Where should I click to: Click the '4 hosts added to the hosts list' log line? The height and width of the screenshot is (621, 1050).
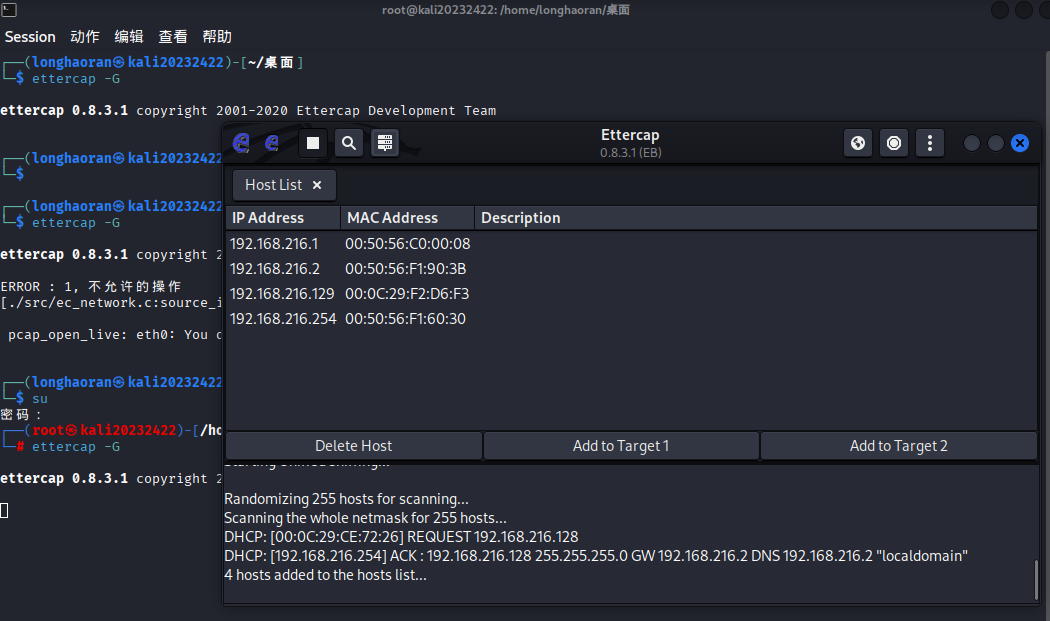pyautogui.click(x=325, y=575)
